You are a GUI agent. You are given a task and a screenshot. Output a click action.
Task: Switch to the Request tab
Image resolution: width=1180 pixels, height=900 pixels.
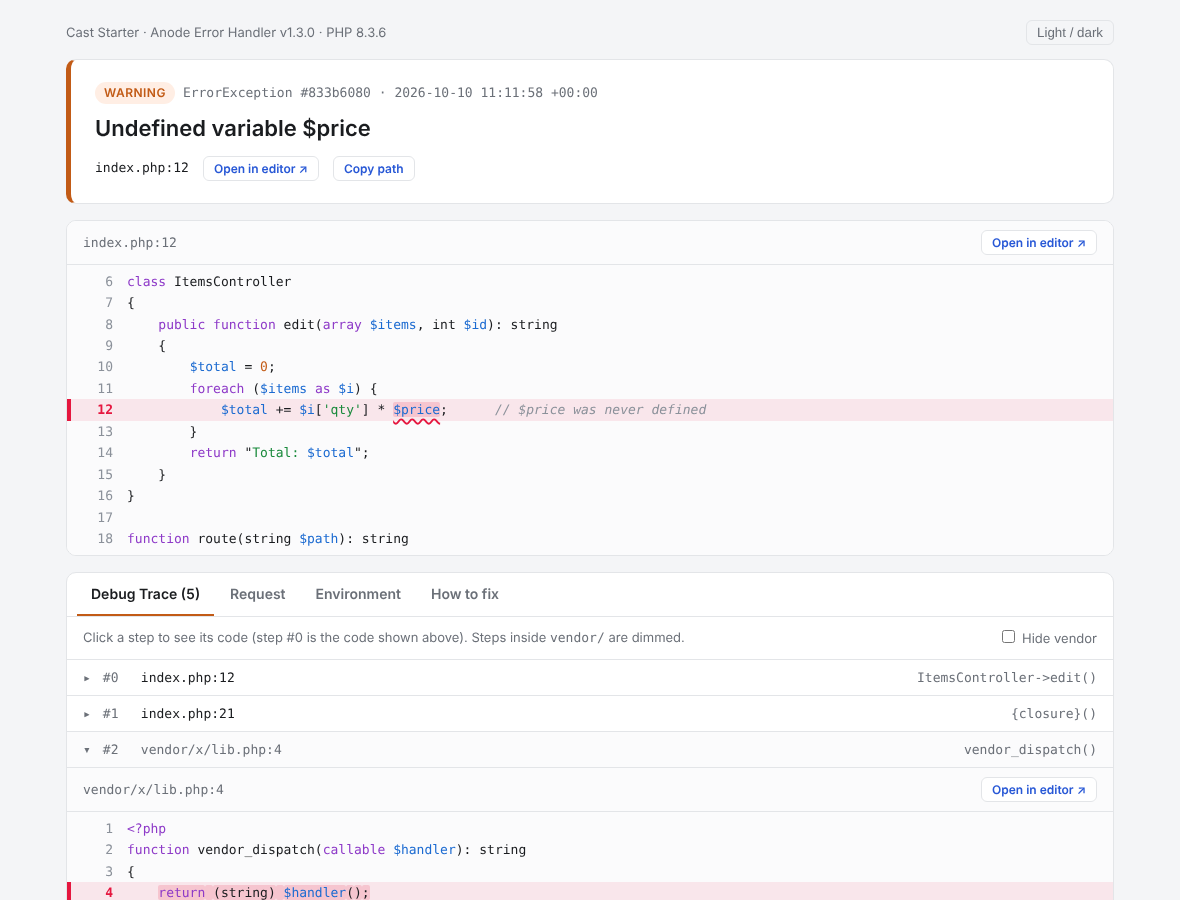[257, 594]
